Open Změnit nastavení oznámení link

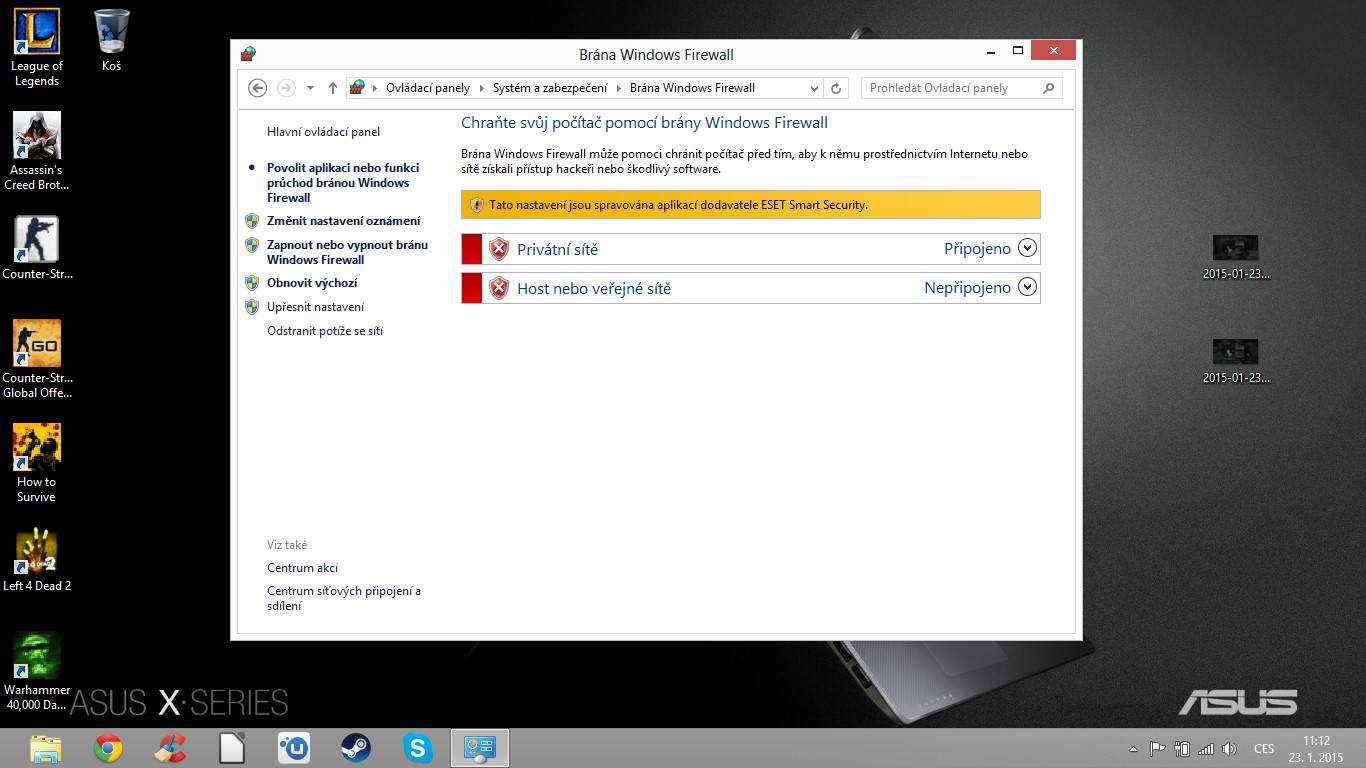[x=343, y=221]
